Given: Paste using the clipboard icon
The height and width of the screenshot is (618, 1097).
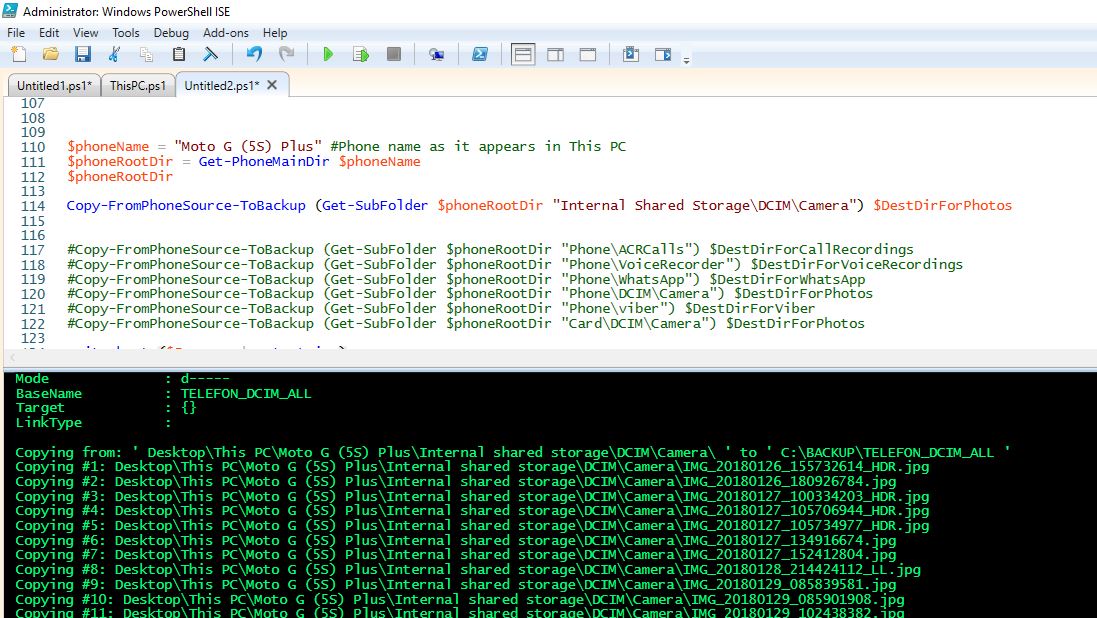Looking at the screenshot, I should (178, 54).
